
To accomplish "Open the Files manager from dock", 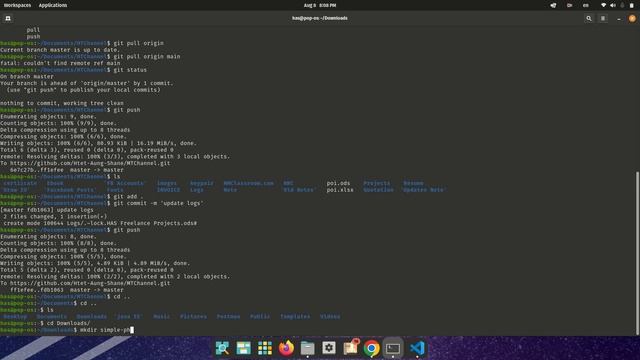I will click(307, 348).
